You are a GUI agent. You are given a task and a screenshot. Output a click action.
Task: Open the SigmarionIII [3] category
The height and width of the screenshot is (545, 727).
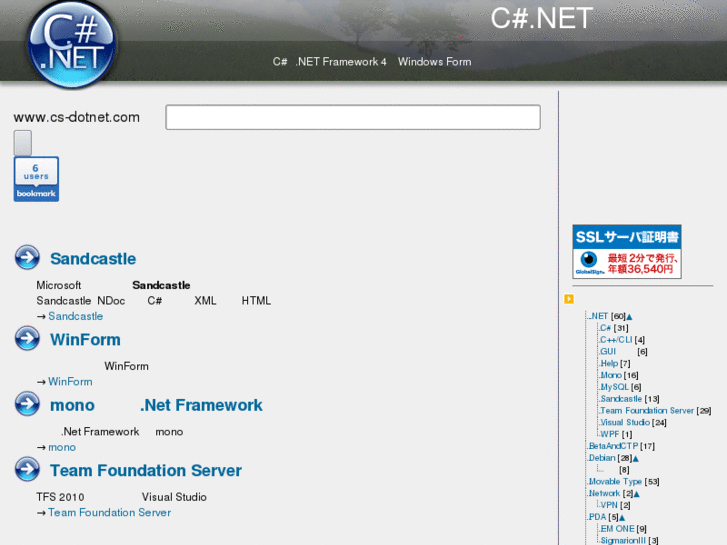623,541
